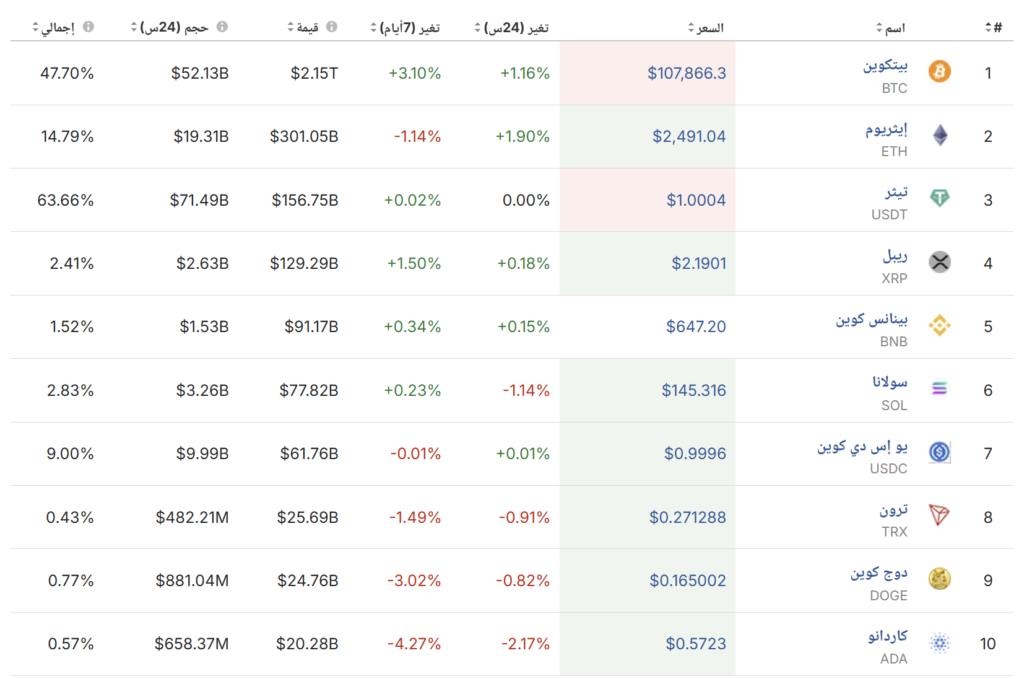The width and height of the screenshot is (1024, 679).
Task: Click the Bitcoin orange coin icon
Action: [939, 72]
